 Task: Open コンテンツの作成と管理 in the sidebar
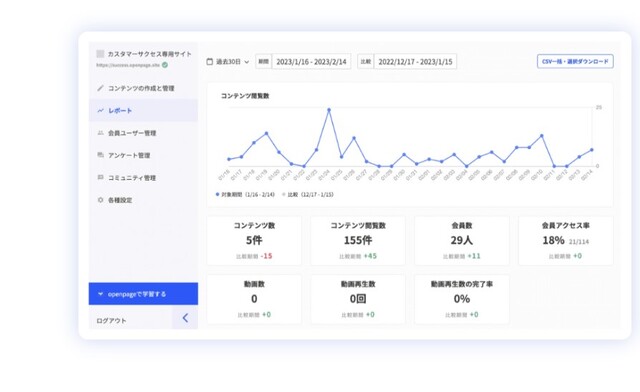[x=143, y=88]
